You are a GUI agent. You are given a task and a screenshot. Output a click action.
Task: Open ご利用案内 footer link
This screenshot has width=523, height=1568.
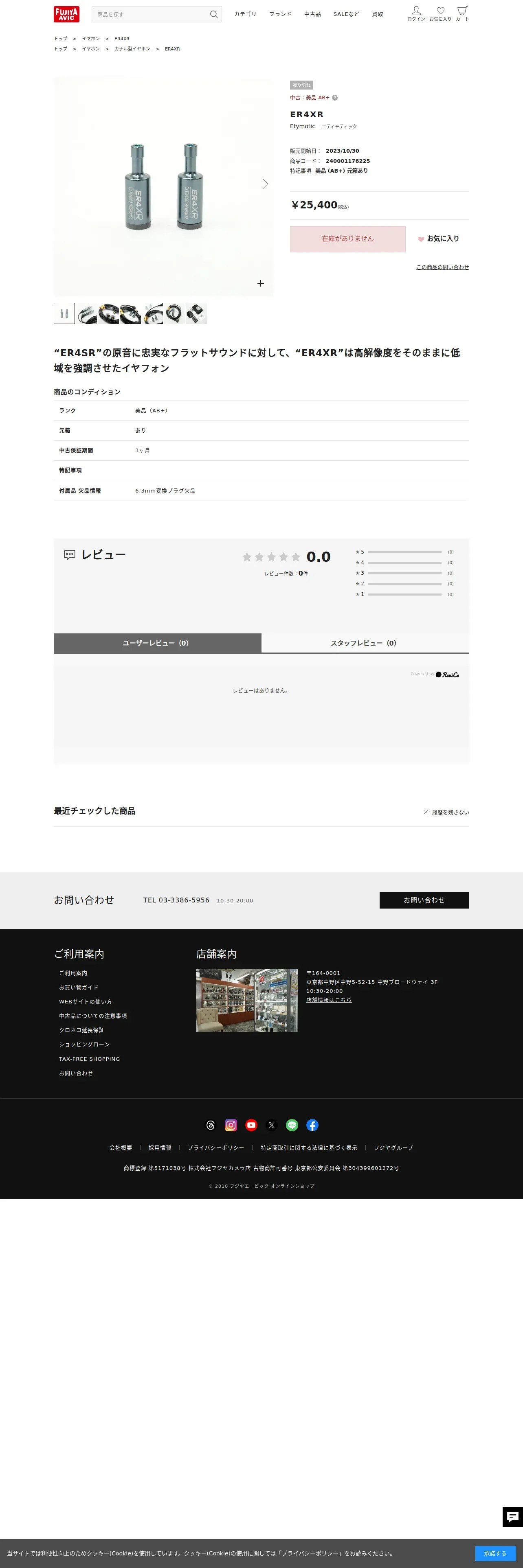73,973
